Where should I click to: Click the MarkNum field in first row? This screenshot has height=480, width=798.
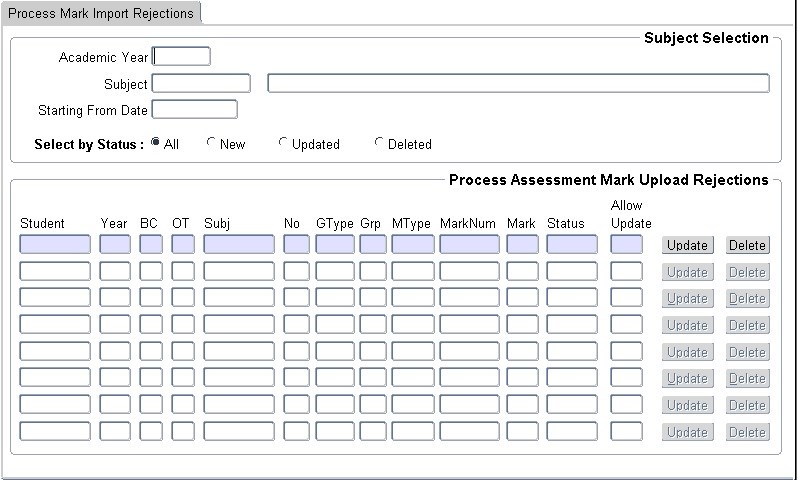469,245
